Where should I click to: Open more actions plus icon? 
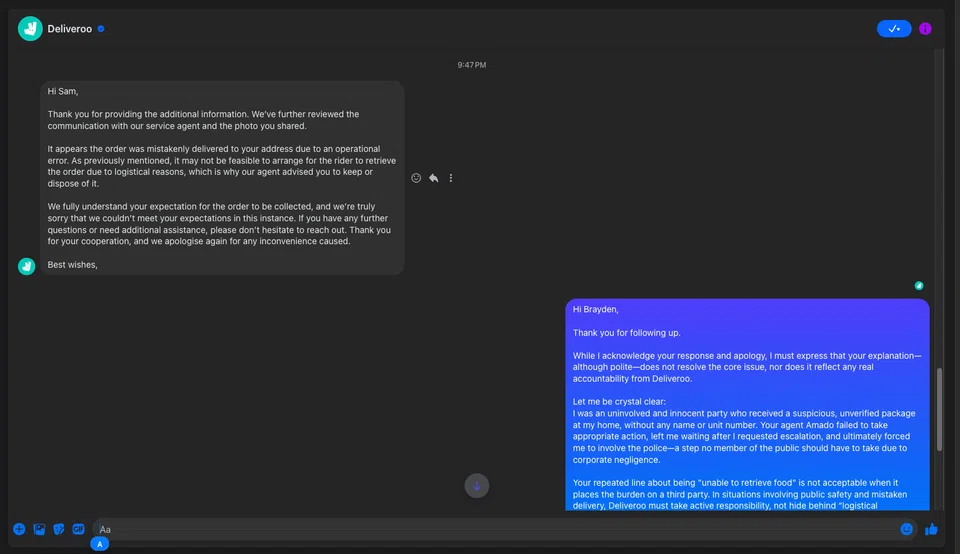tap(19, 529)
